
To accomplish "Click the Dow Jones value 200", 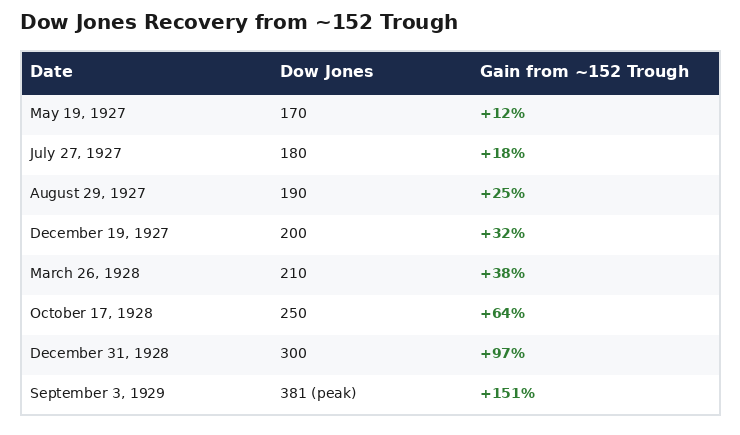I will pos(293,234).
